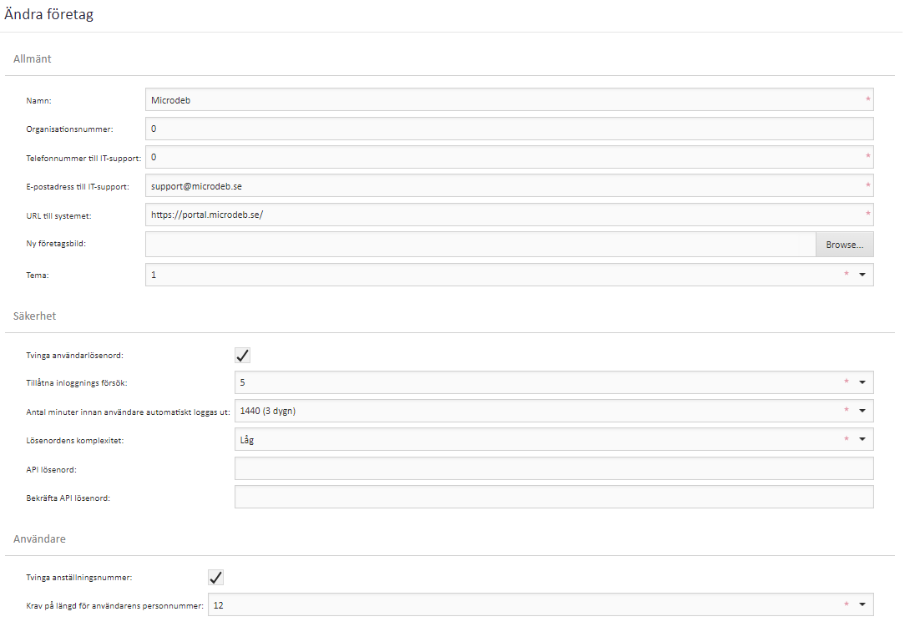
Task: Focus the Bekräfta API lösenord field
Action: click(x=553, y=497)
